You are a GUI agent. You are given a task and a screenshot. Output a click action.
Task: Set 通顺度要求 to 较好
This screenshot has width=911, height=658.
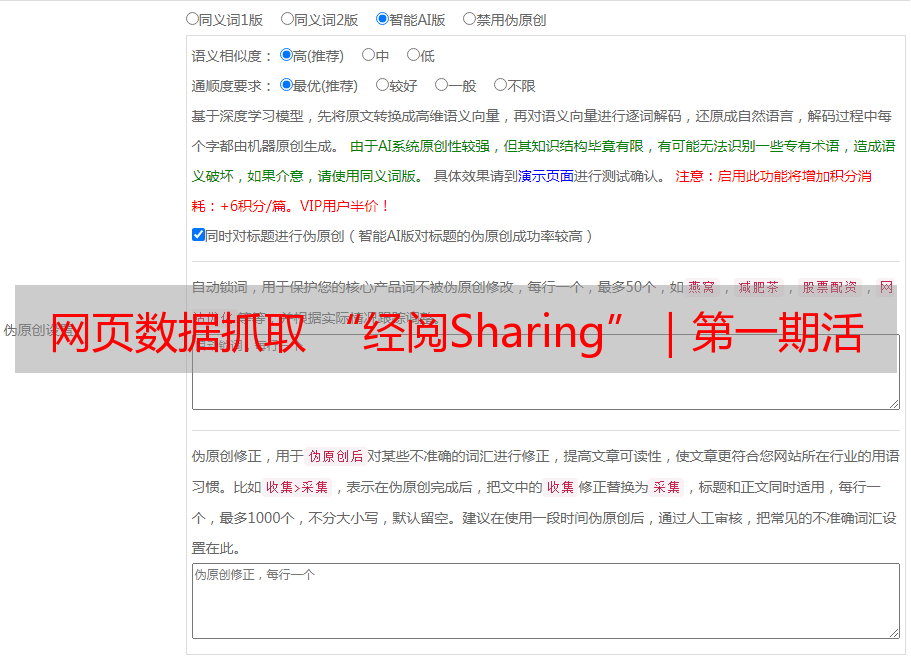(382, 85)
